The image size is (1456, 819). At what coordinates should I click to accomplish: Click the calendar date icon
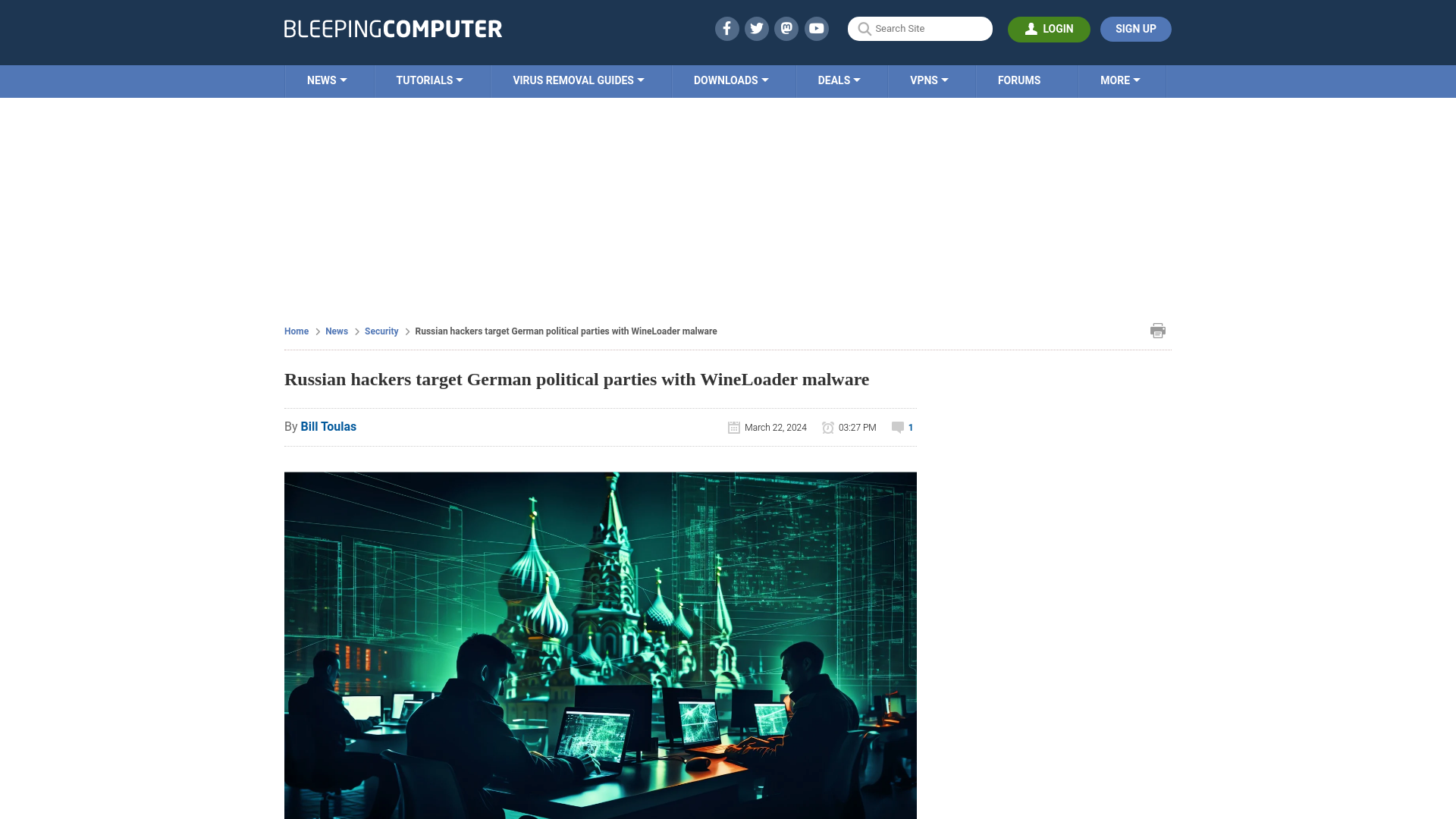point(733,427)
